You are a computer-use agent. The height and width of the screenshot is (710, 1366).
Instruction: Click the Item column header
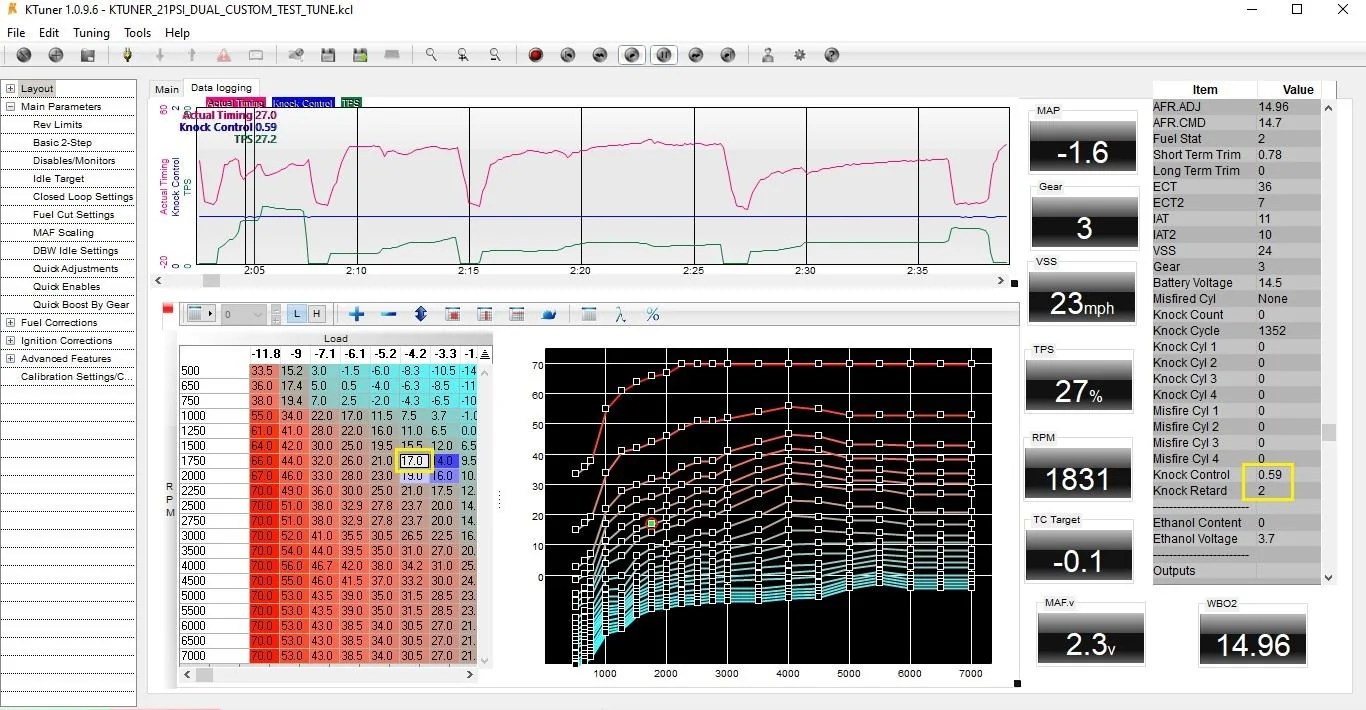[1205, 89]
